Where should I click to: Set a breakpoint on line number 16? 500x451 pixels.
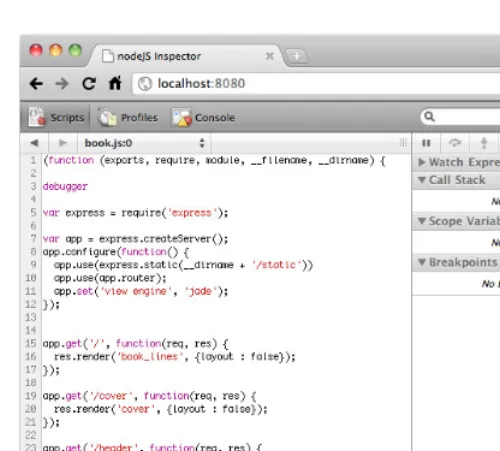[30, 356]
